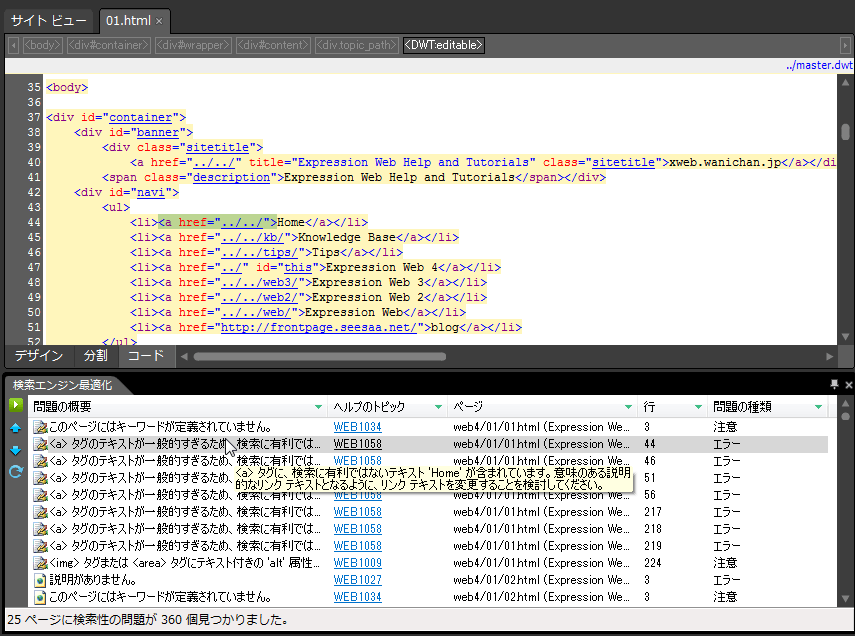
Task: Switch to the サイト ビュー tab
Action: pyautogui.click(x=48, y=21)
